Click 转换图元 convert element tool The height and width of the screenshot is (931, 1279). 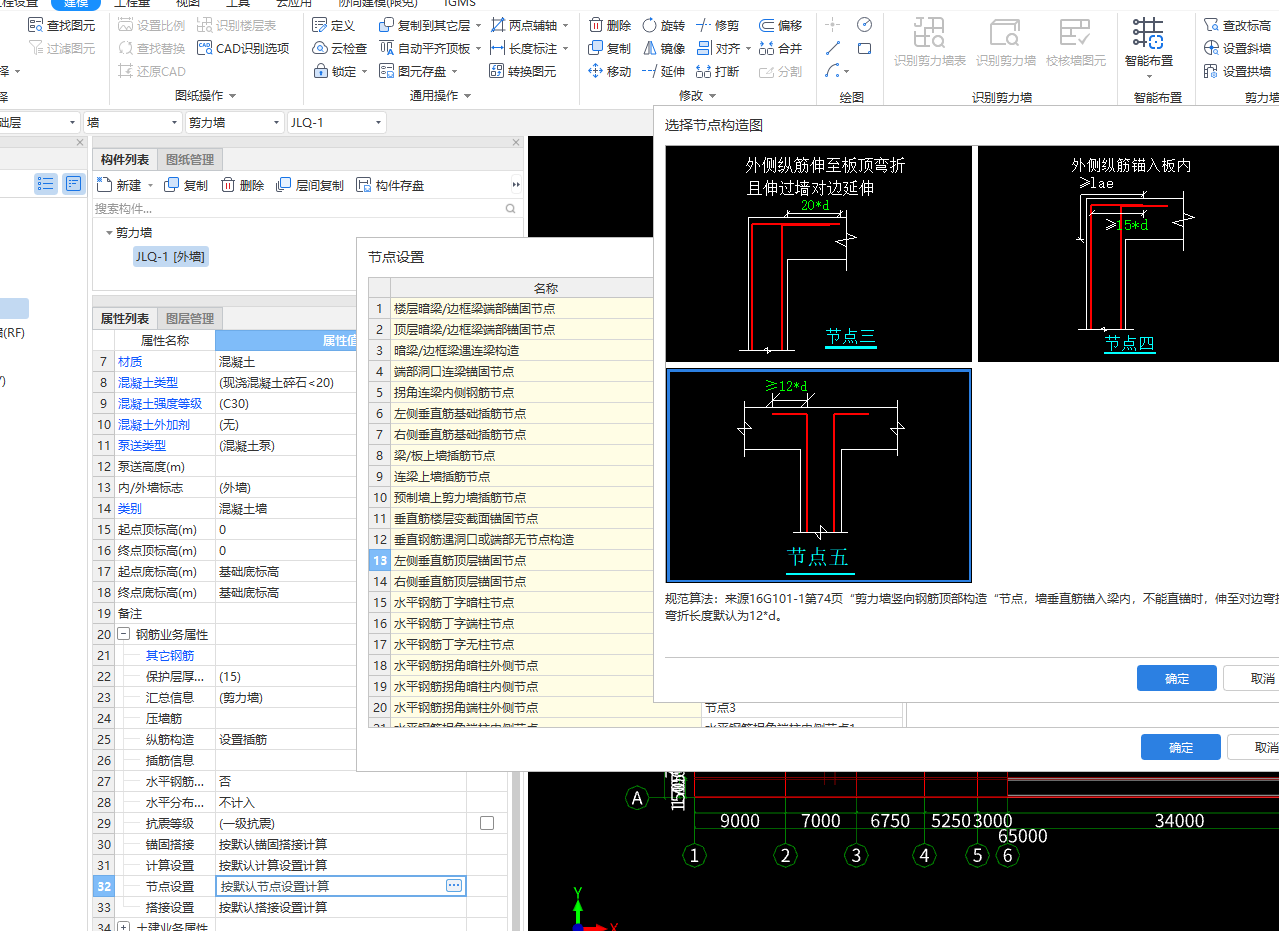pos(523,71)
